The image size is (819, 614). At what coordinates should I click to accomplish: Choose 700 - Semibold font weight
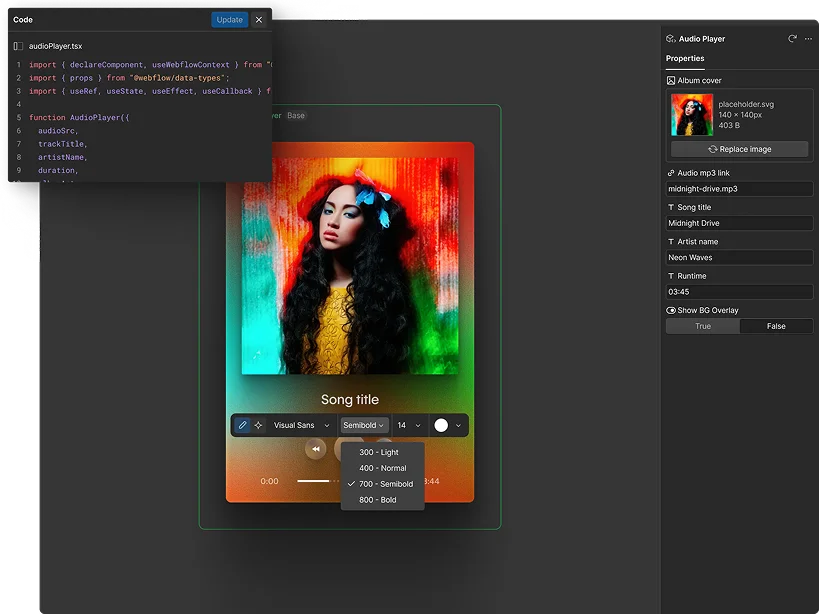(382, 484)
